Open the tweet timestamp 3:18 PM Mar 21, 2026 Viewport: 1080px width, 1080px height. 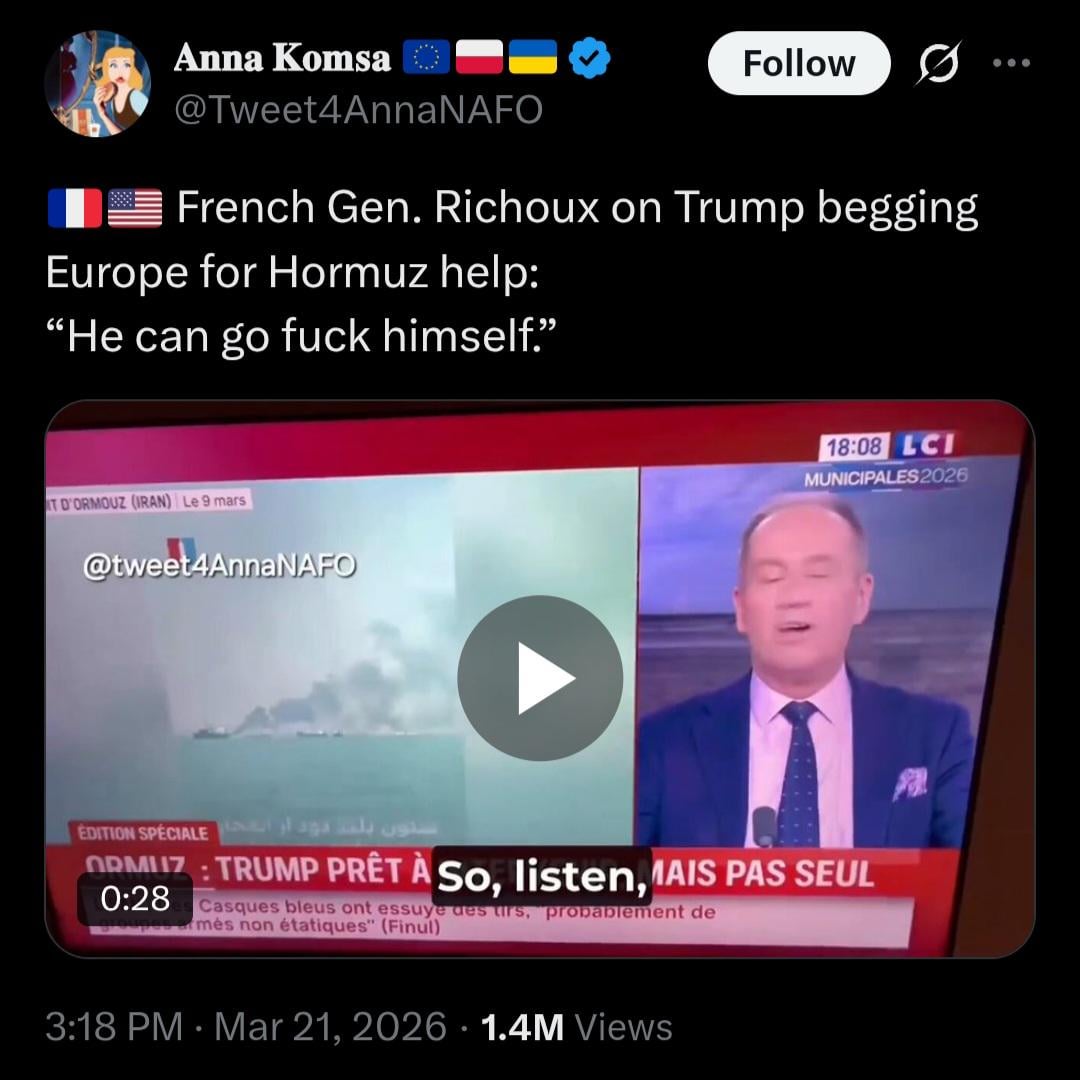click(246, 1027)
